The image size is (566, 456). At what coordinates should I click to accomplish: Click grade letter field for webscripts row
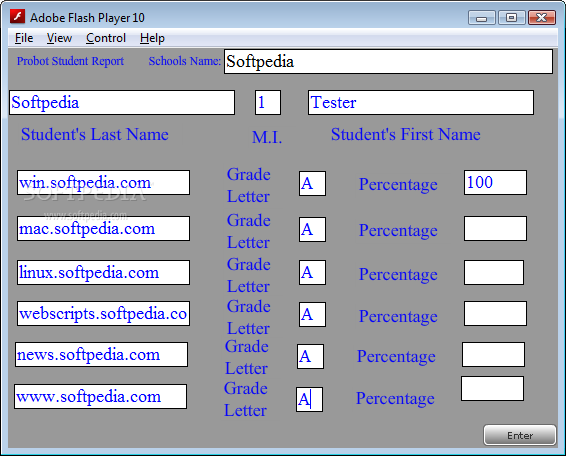[312, 314]
